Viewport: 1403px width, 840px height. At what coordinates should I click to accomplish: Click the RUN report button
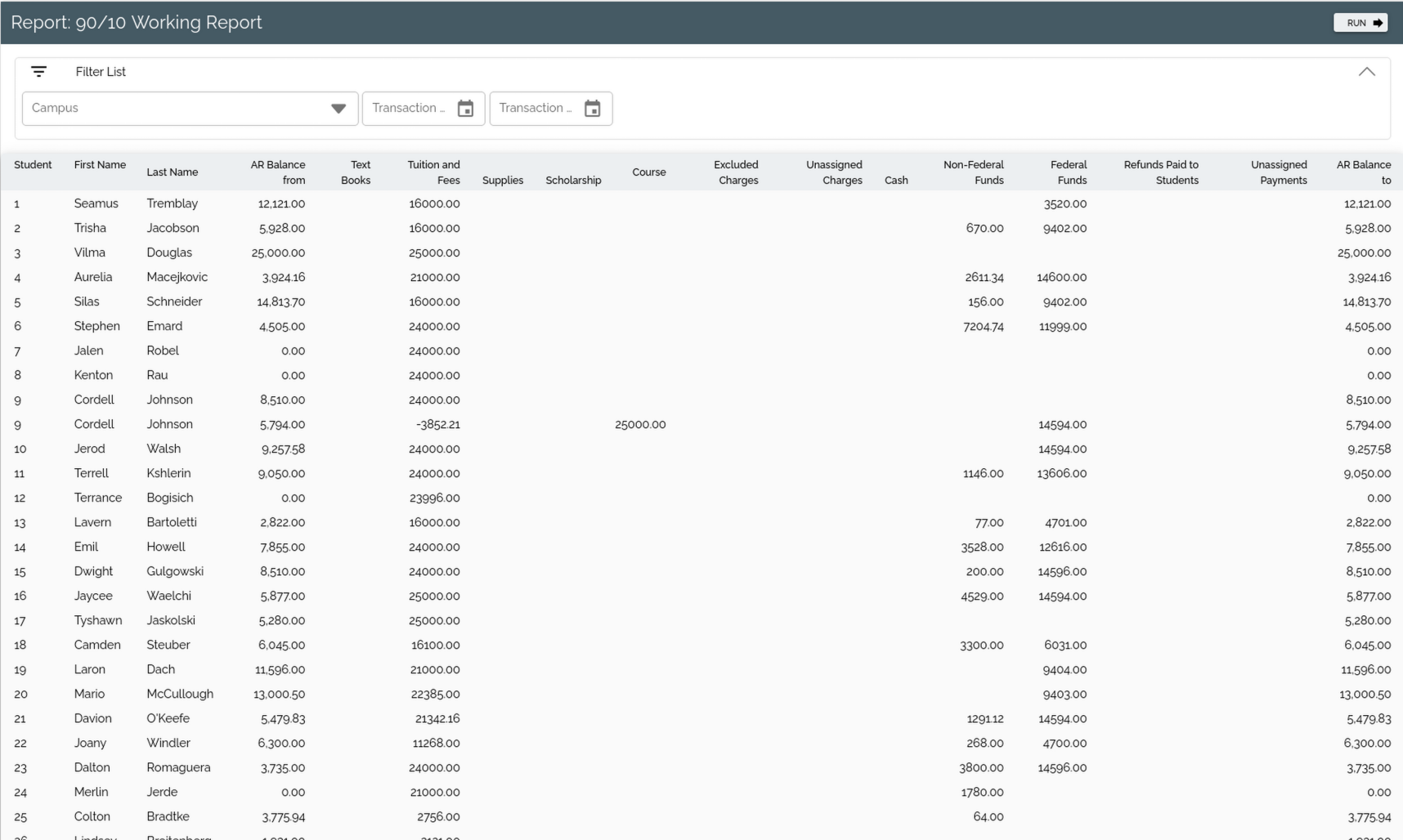[x=1360, y=23]
